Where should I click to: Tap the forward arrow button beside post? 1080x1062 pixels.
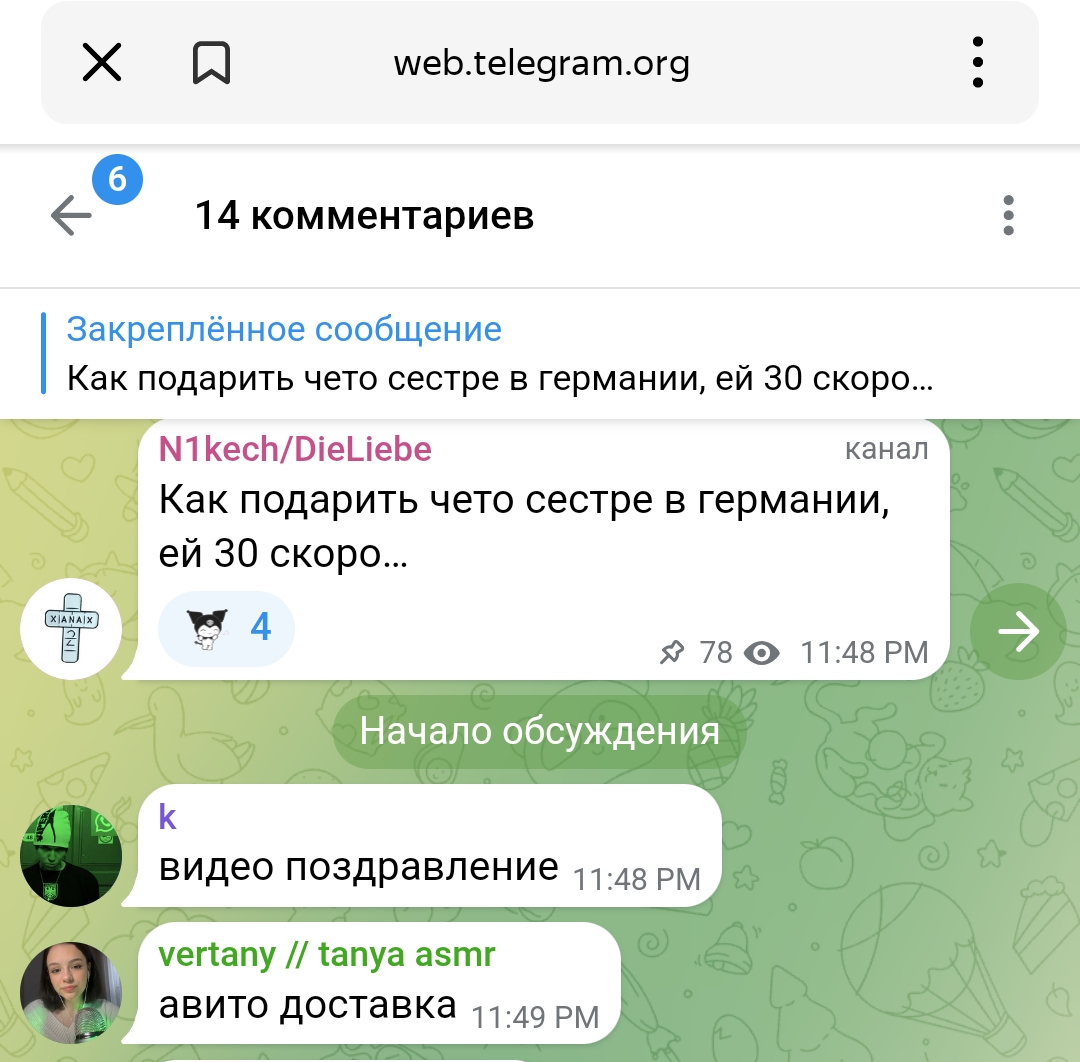1018,631
